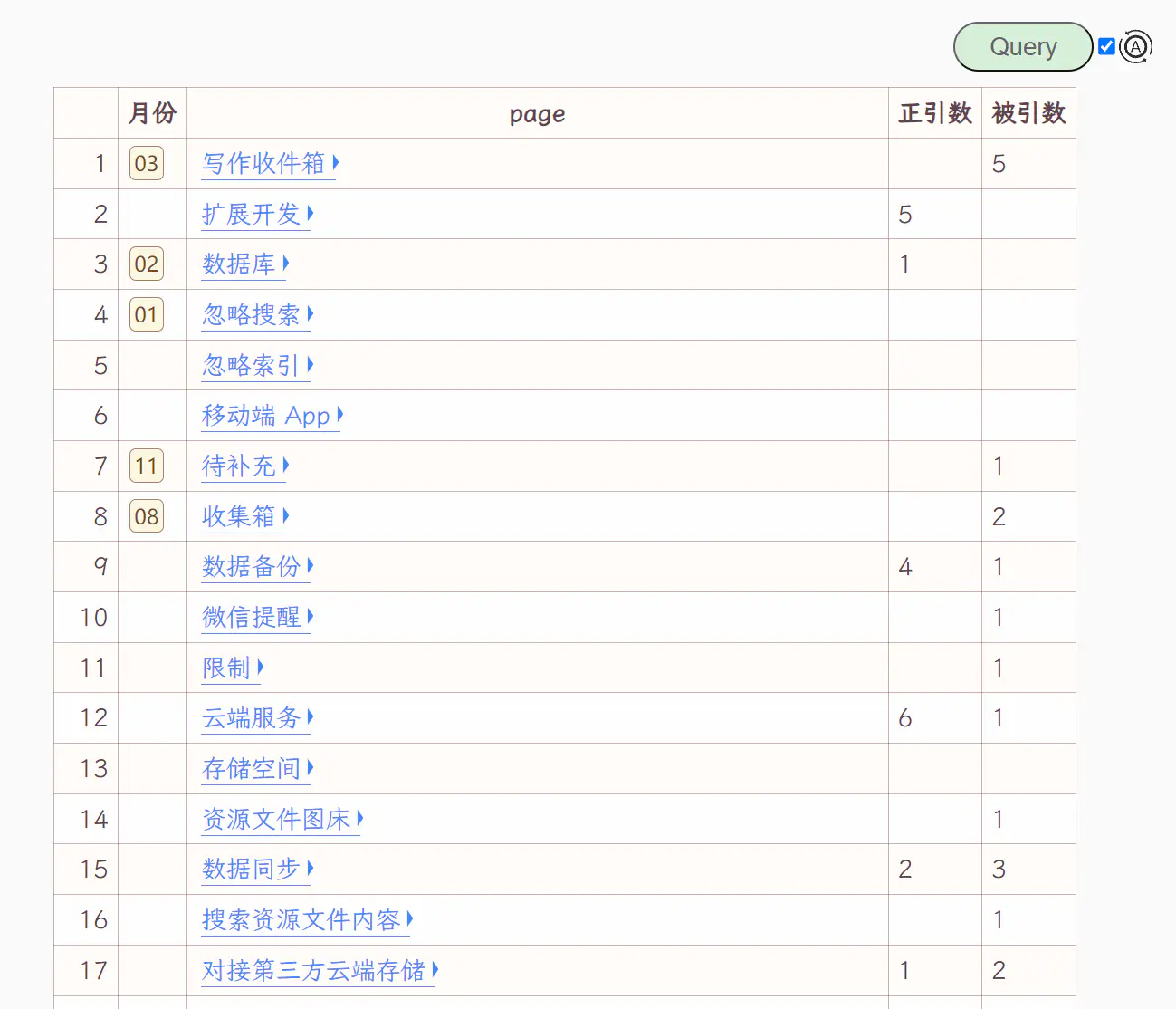This screenshot has width=1176, height=1009.
Task: Click the 08 month tag
Action: [x=147, y=517]
